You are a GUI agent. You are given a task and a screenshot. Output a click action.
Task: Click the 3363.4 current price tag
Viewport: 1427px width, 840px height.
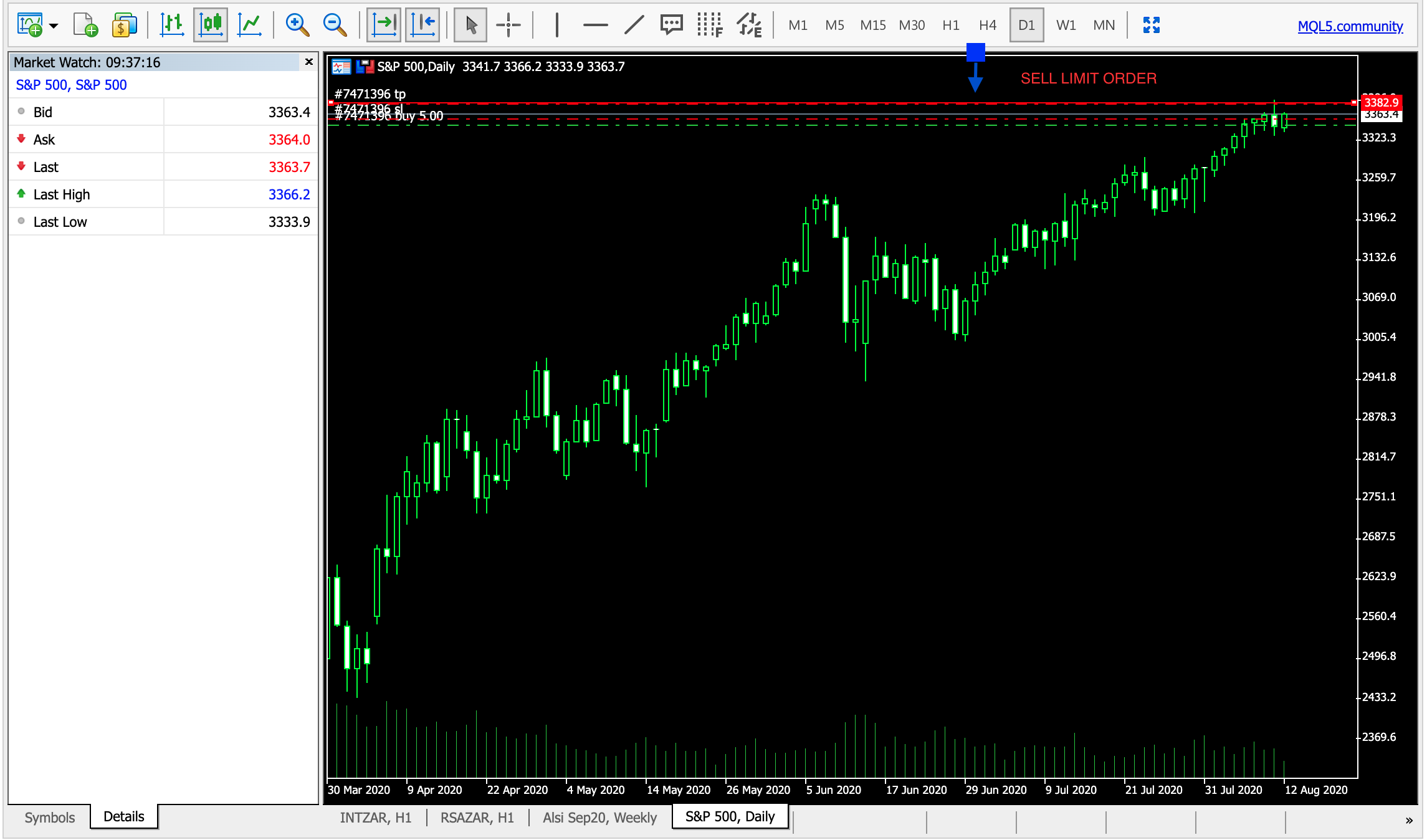click(x=1382, y=115)
